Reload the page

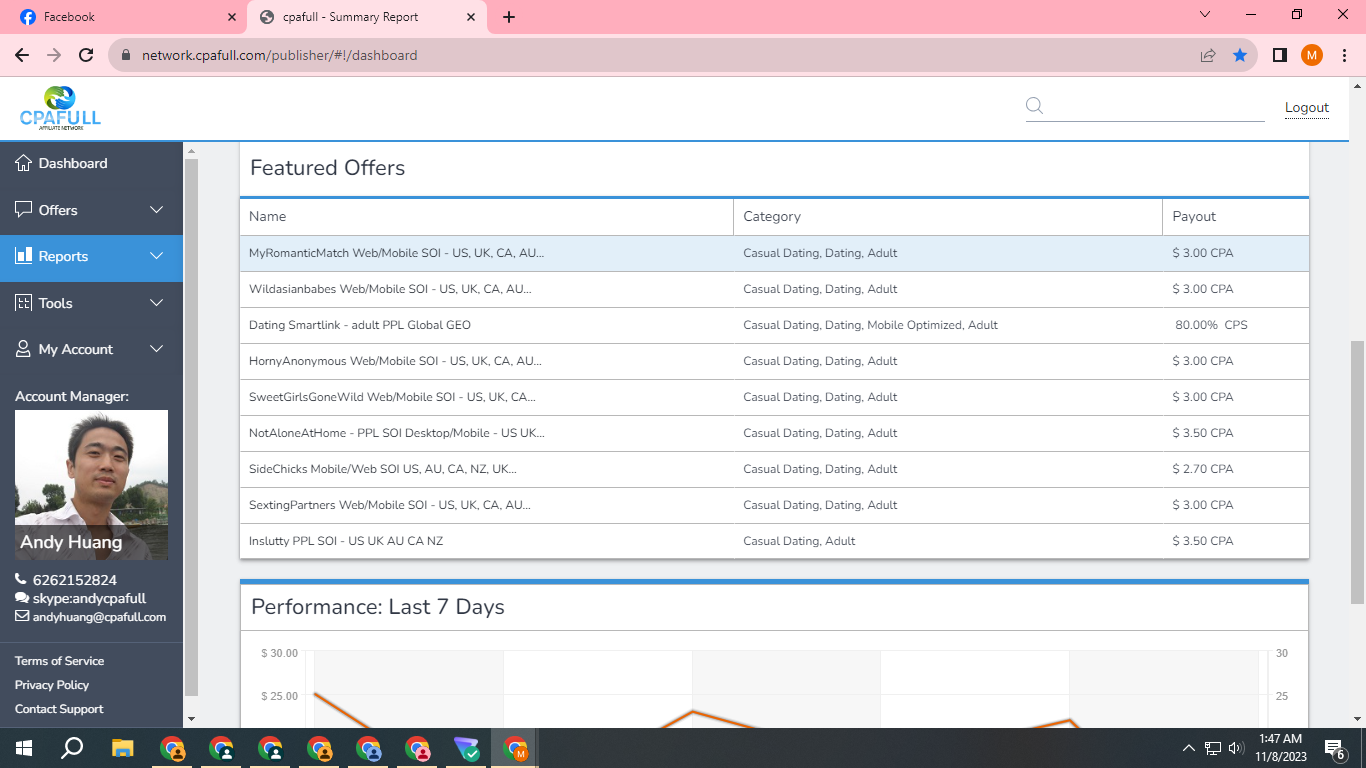point(86,55)
